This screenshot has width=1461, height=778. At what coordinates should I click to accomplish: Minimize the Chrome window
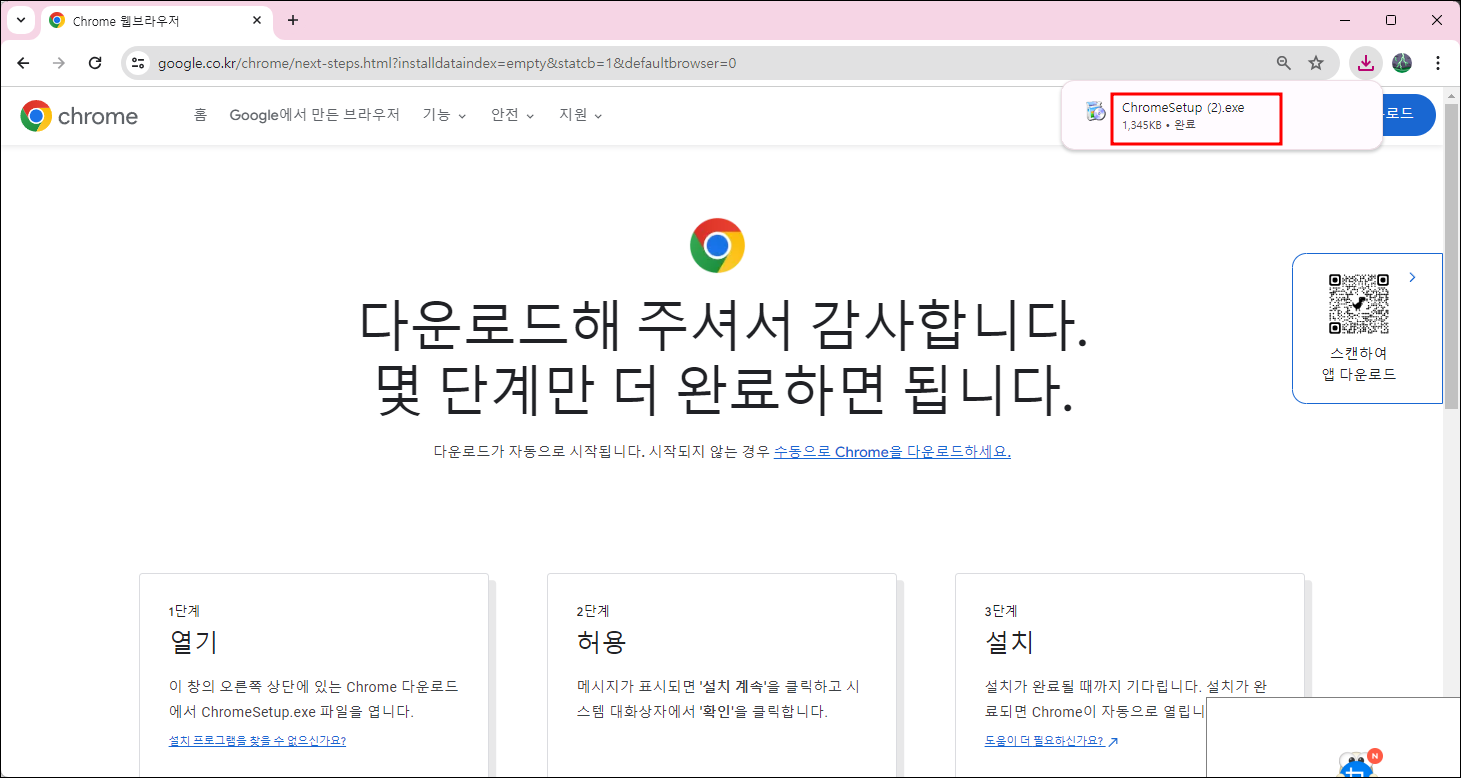[1345, 20]
